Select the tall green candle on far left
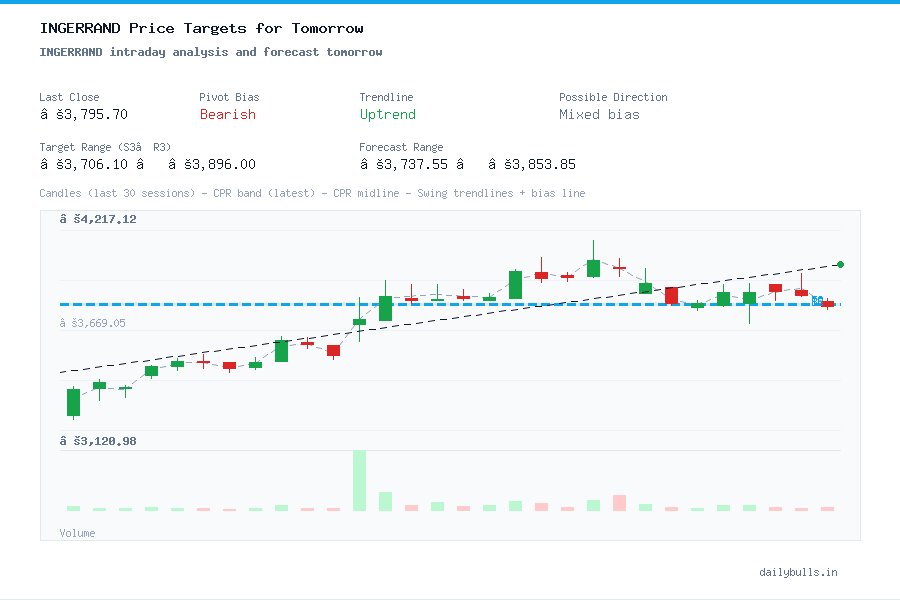 click(x=72, y=401)
